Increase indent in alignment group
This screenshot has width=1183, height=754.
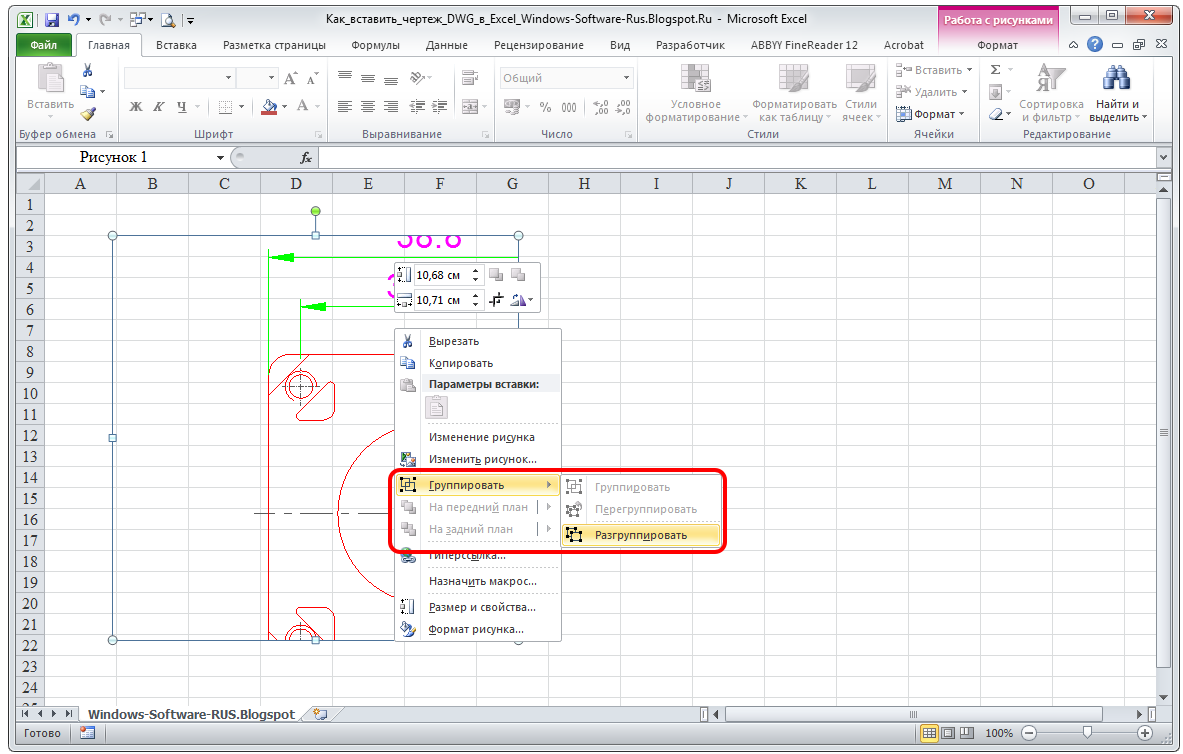pos(439,106)
